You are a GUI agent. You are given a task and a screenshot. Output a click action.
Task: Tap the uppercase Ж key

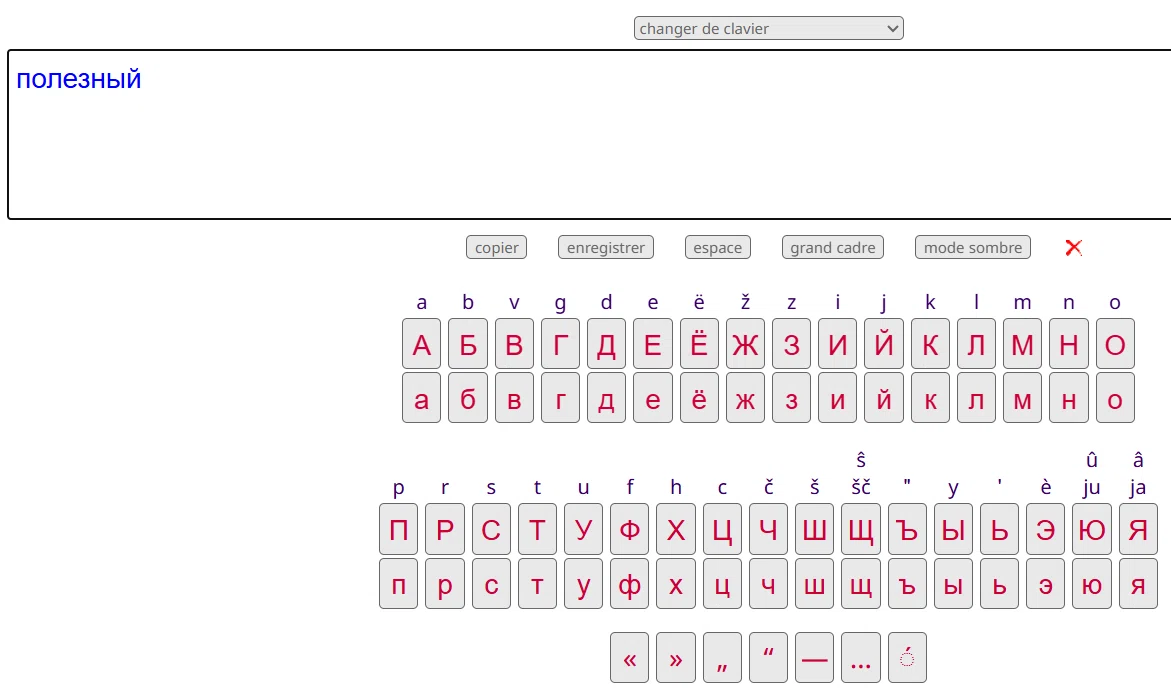pos(745,344)
